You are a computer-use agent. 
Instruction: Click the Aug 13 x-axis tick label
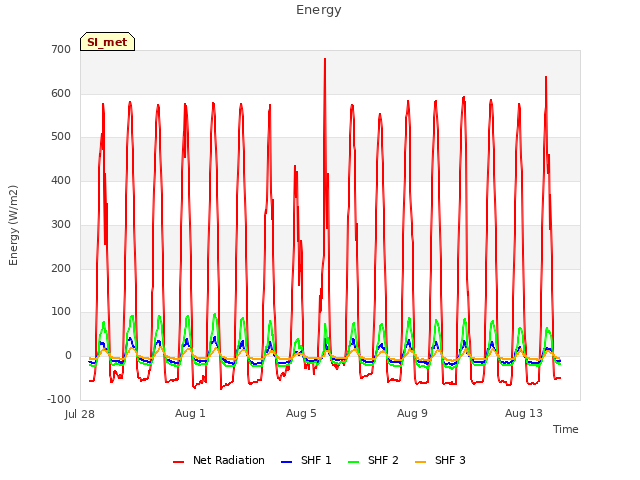[524, 413]
